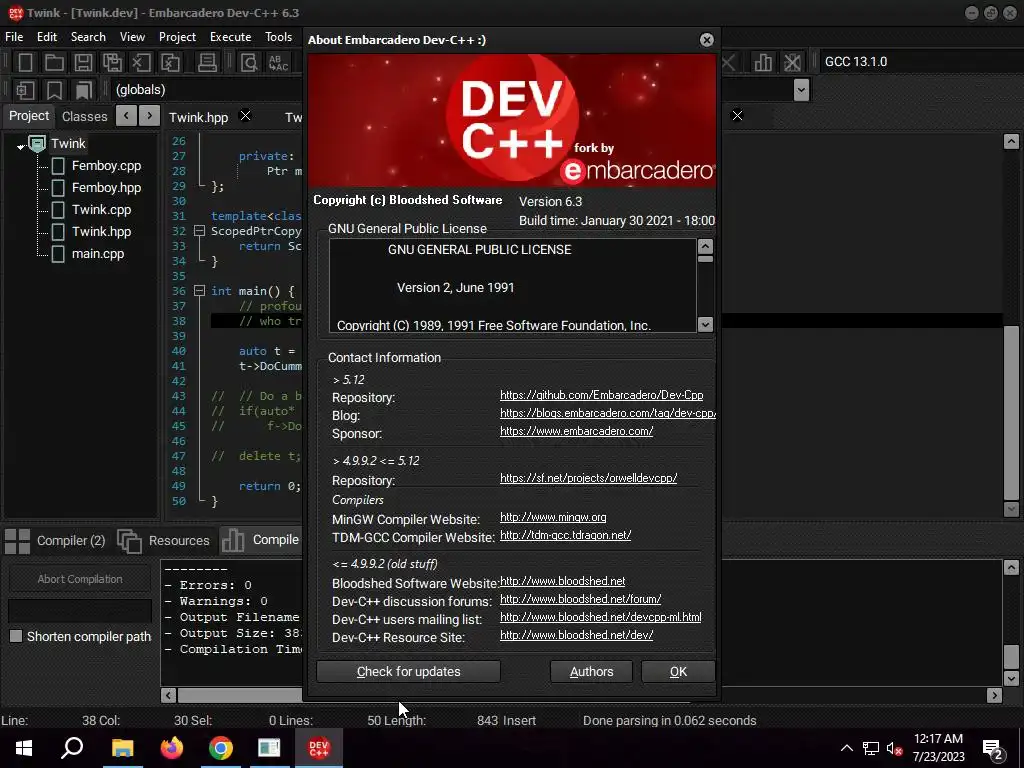The width and height of the screenshot is (1024, 768).
Task: Click the Print icon in toolbar
Action: [x=207, y=62]
